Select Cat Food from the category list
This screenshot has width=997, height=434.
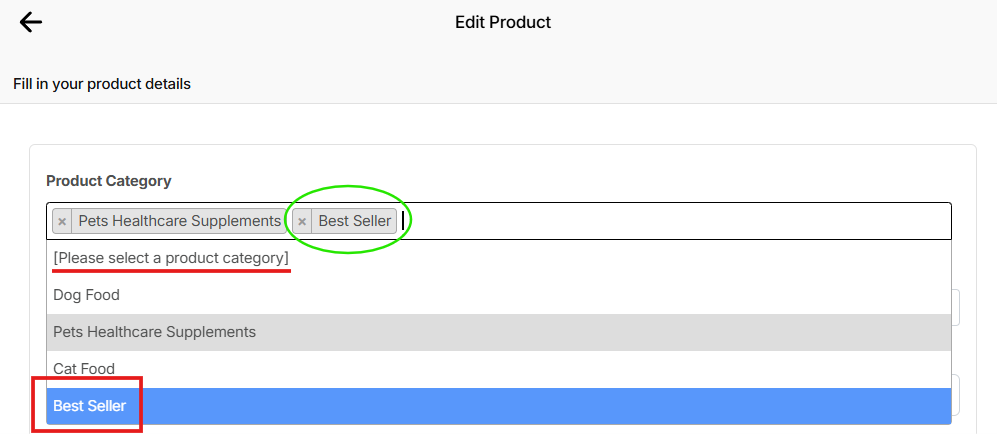tap(84, 369)
